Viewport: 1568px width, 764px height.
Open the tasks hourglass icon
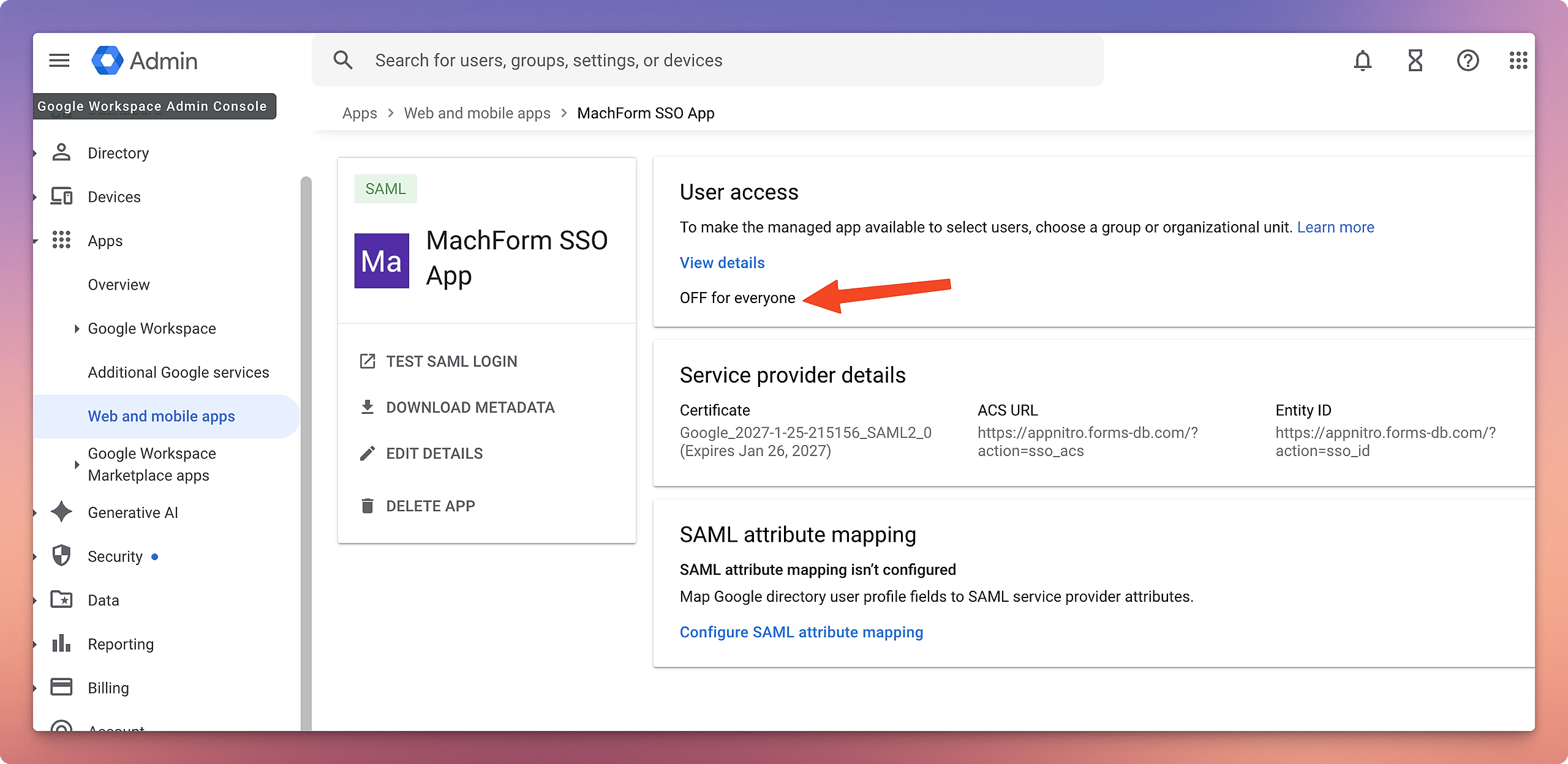point(1415,61)
